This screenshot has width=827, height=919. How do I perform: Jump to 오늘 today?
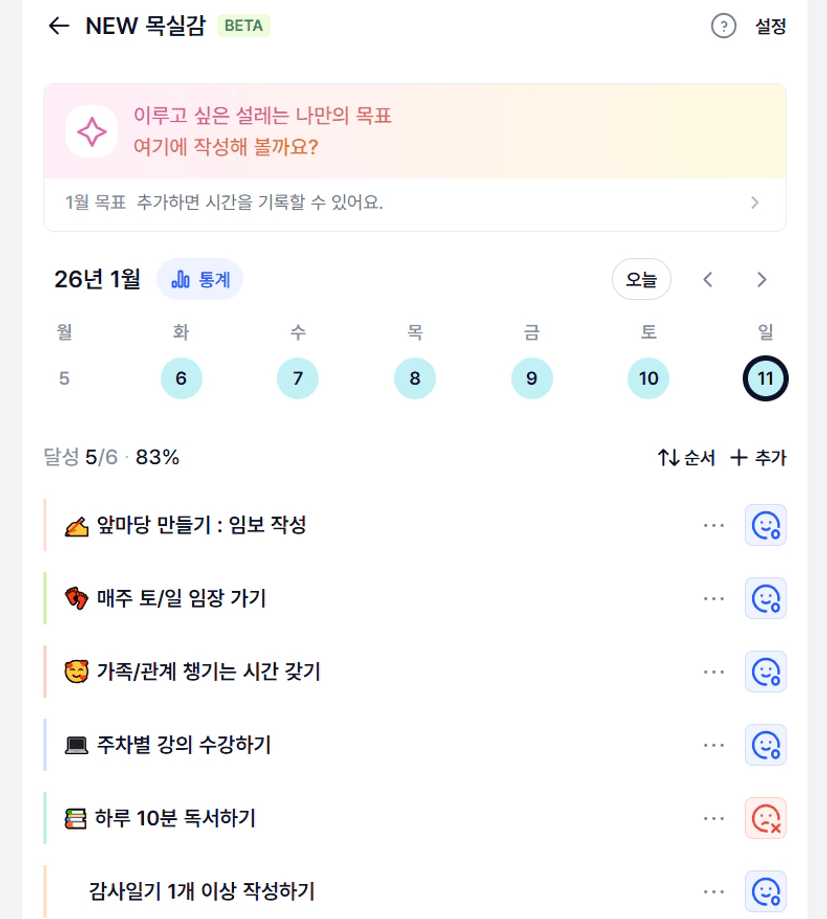641,279
